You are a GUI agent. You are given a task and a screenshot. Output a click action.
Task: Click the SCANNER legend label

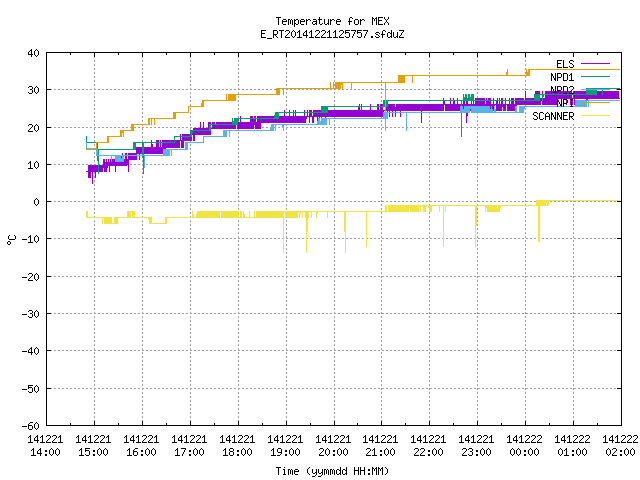tap(553, 116)
